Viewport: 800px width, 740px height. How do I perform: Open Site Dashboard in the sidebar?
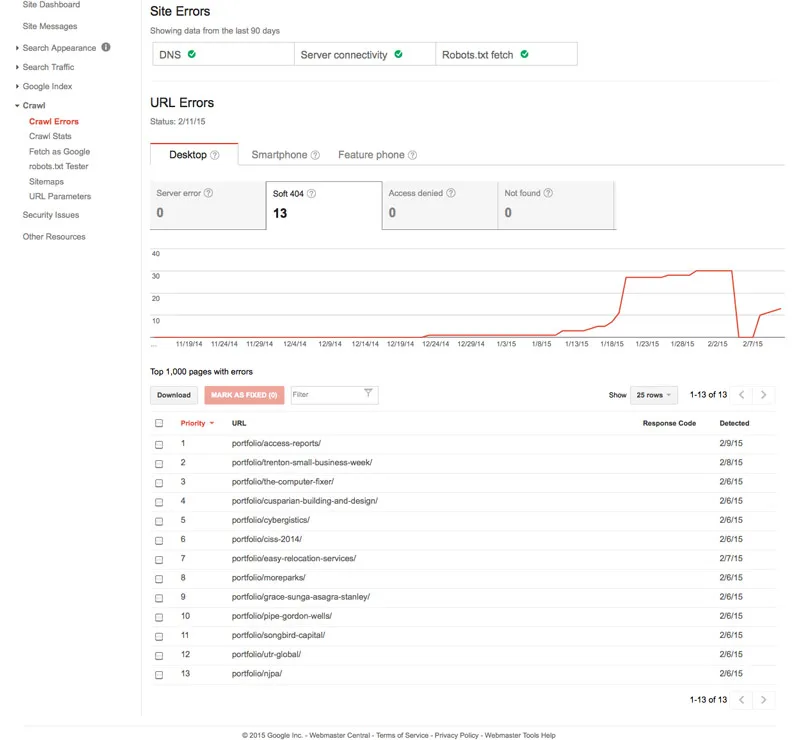click(x=51, y=5)
